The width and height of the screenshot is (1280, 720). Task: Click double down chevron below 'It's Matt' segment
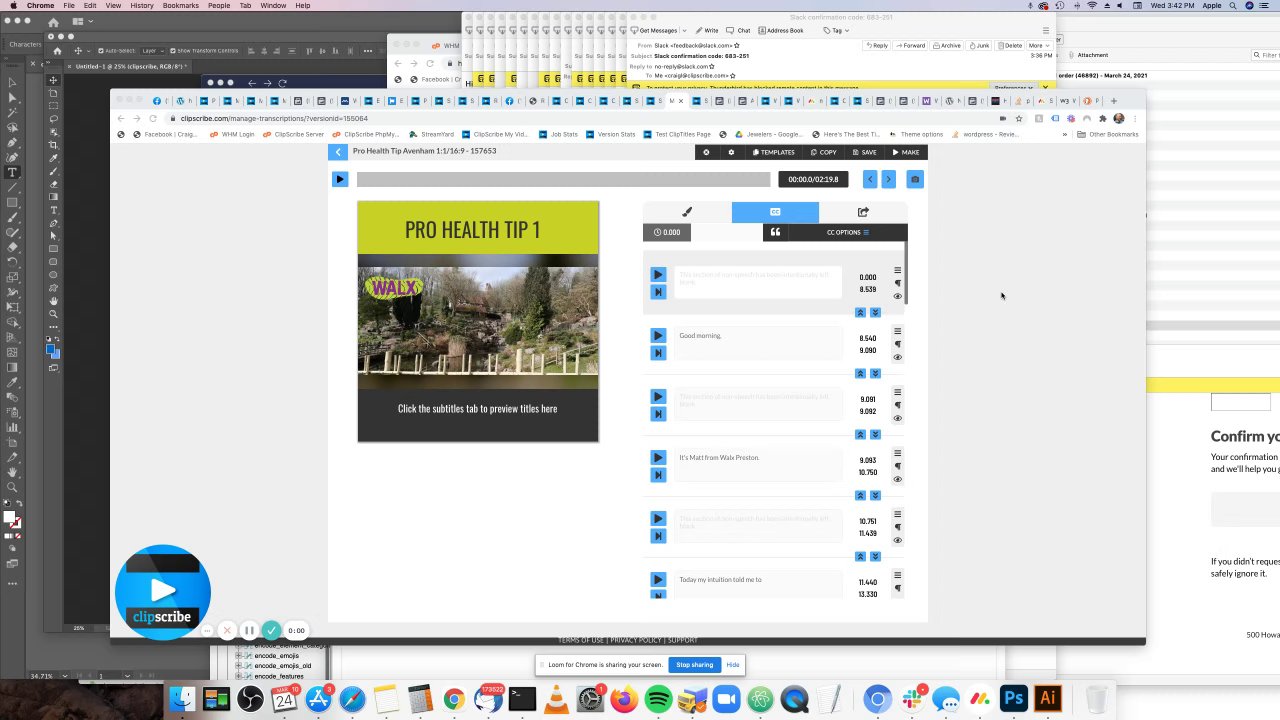point(875,496)
